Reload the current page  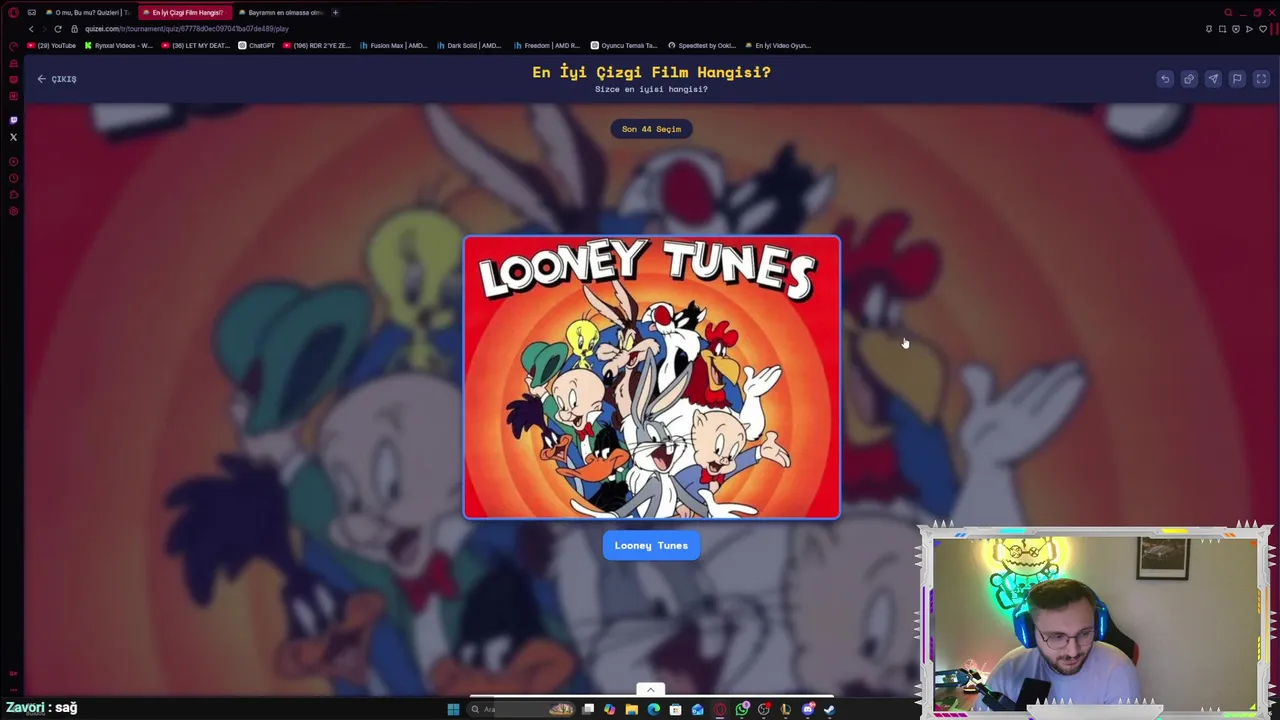(58, 29)
